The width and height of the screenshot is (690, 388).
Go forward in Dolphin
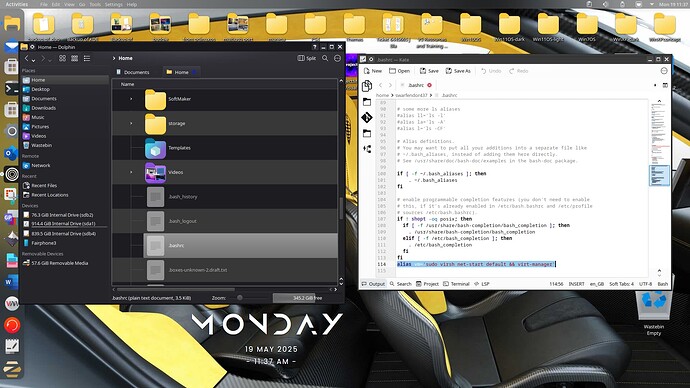tap(43, 58)
